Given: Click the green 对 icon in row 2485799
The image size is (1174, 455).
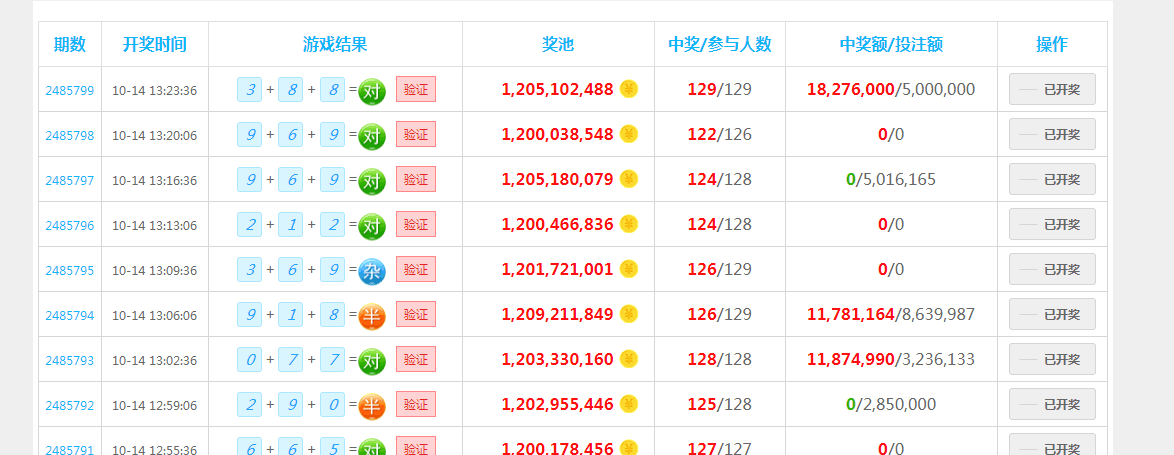Looking at the screenshot, I should coord(372,90).
